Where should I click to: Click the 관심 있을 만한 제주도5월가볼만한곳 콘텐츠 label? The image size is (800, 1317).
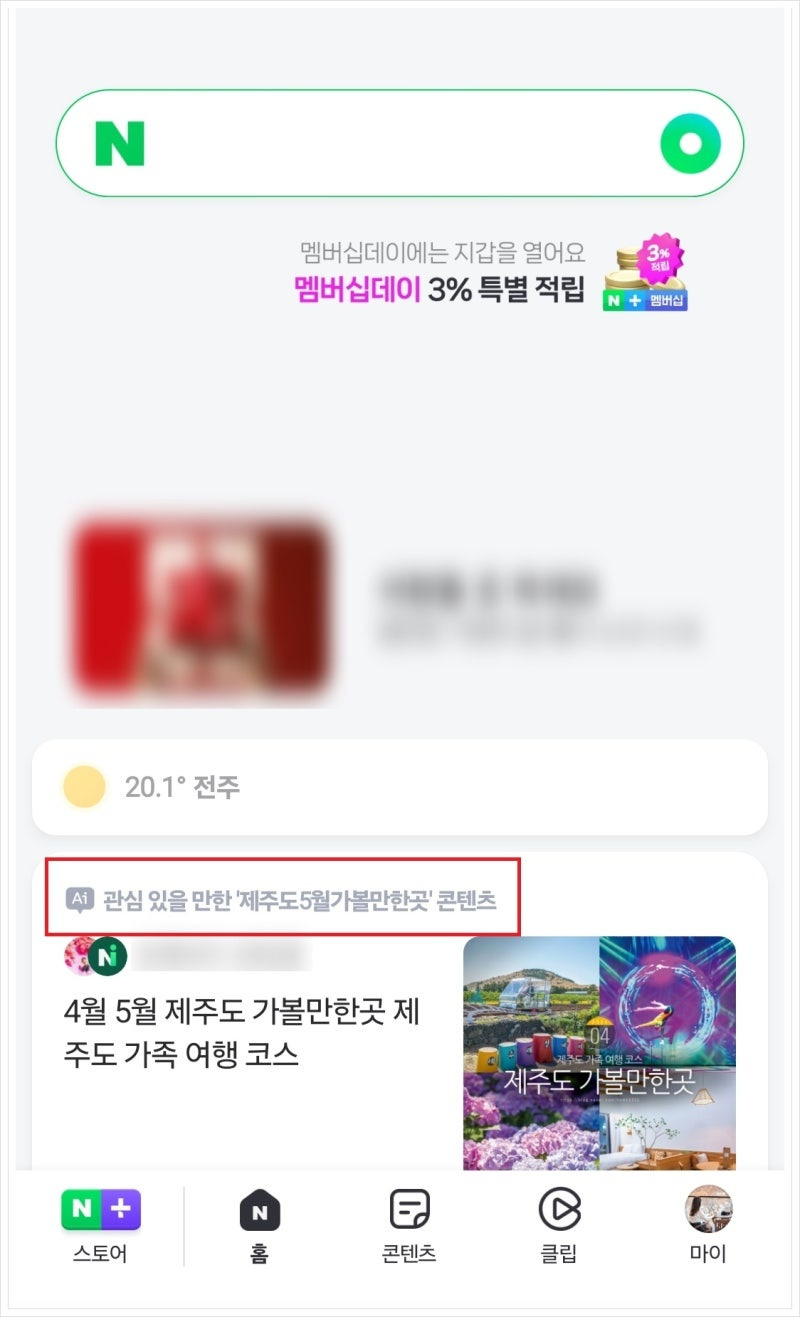[299, 900]
